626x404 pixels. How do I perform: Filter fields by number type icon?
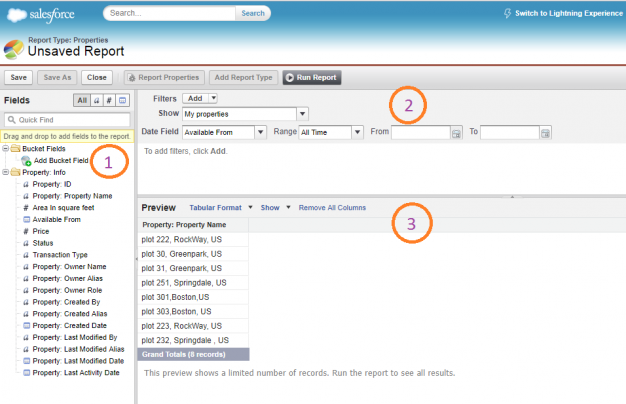(109, 101)
